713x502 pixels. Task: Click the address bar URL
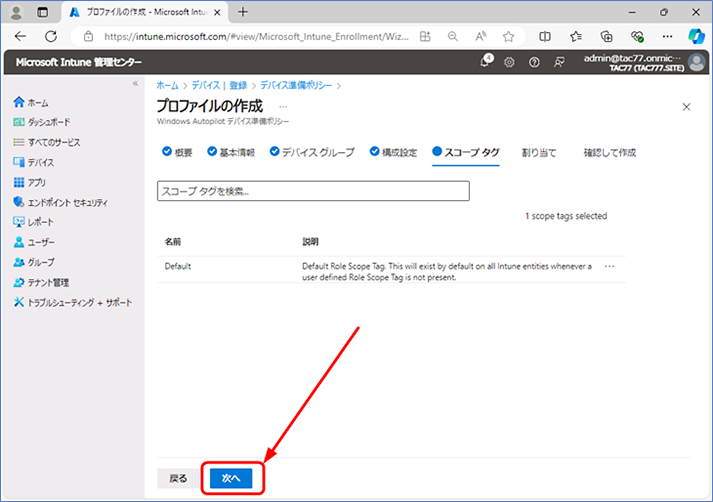(256, 37)
